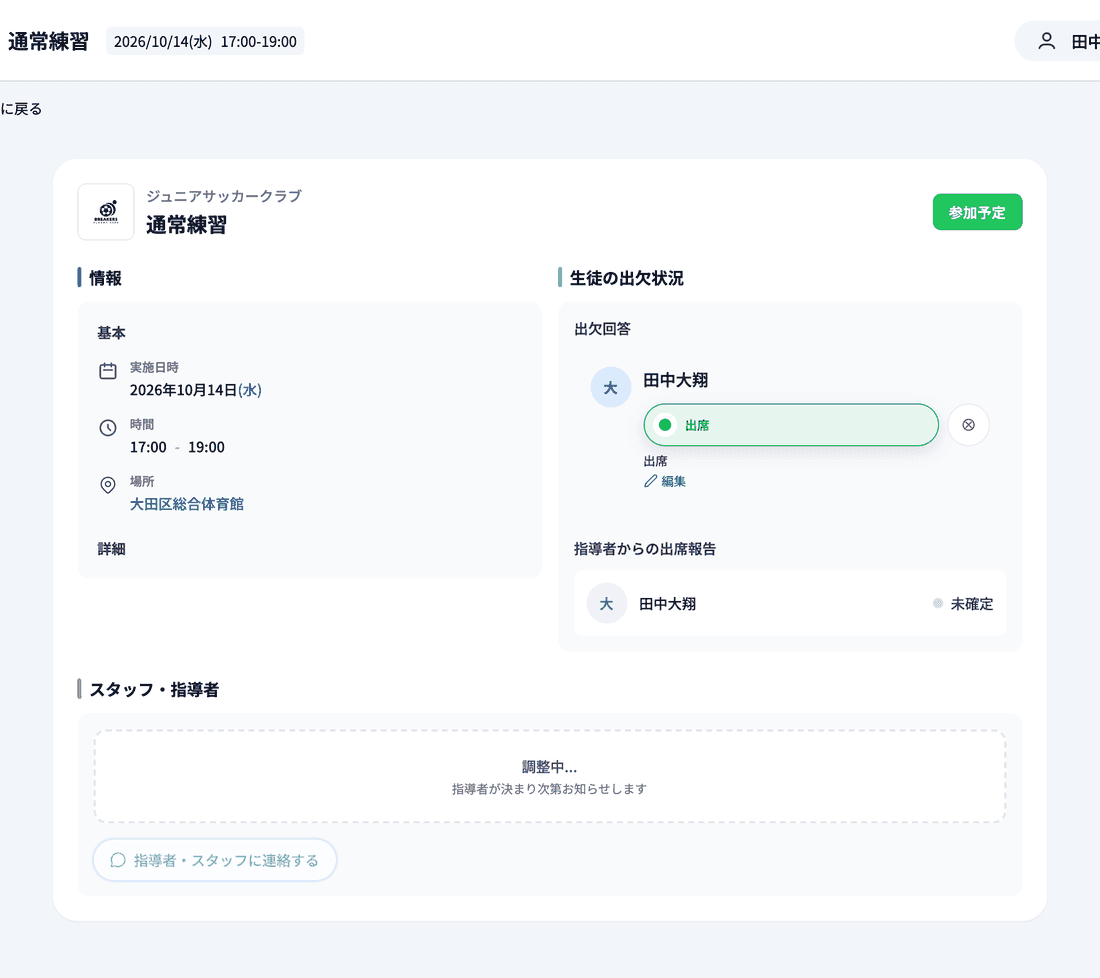This screenshot has height=978, width=1100.
Task: Click 指導者・スタッフに連絡する button
Action: click(x=215, y=860)
